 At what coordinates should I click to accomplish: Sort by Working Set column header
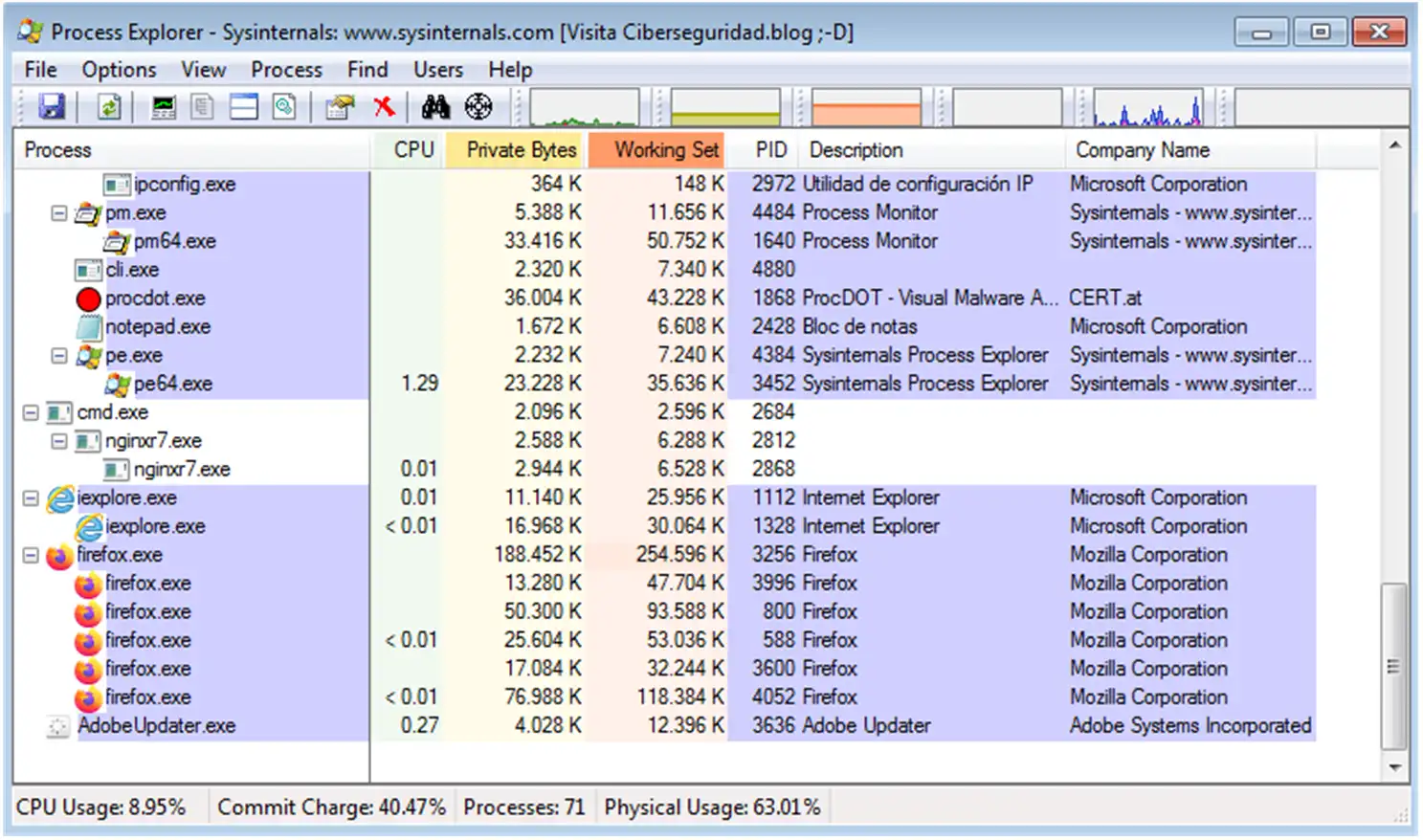(657, 150)
